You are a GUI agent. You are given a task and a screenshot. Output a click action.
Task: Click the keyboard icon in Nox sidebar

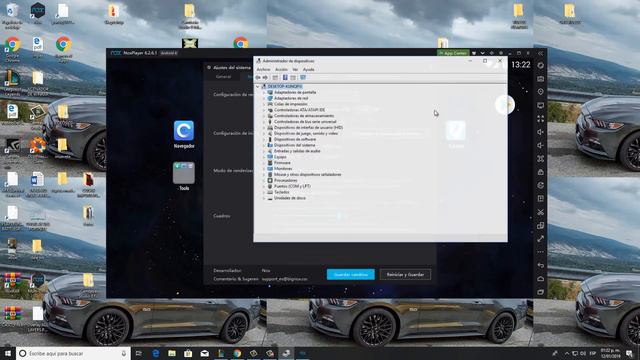pyautogui.click(x=540, y=79)
